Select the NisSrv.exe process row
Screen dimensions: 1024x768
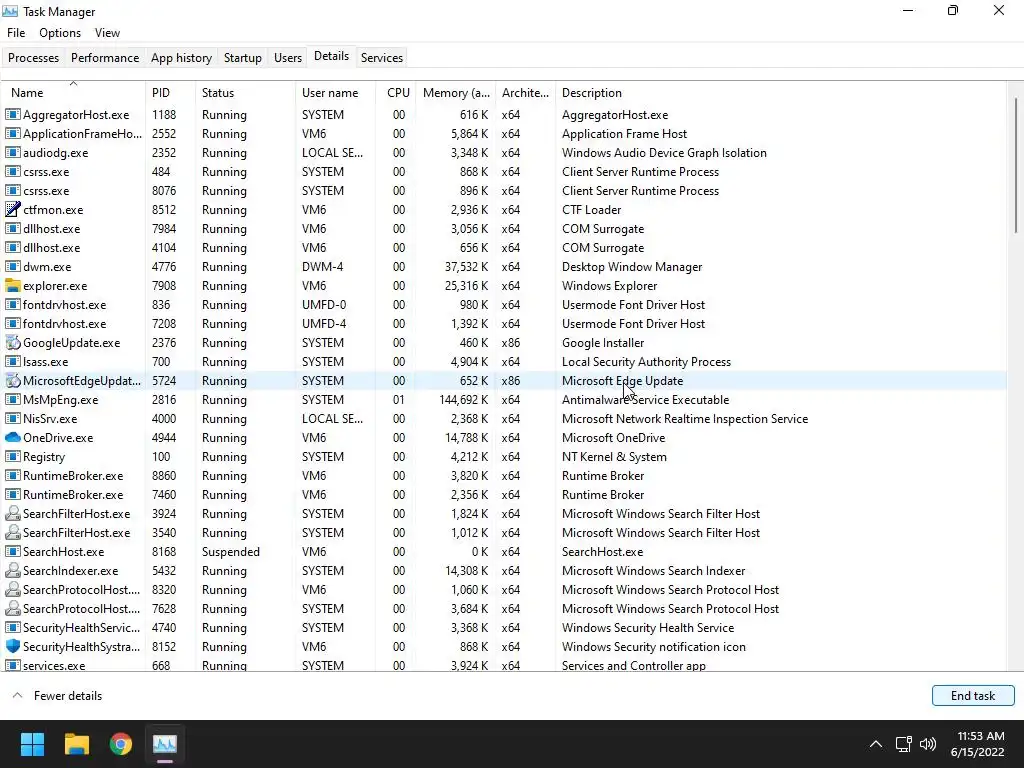pos(503,419)
